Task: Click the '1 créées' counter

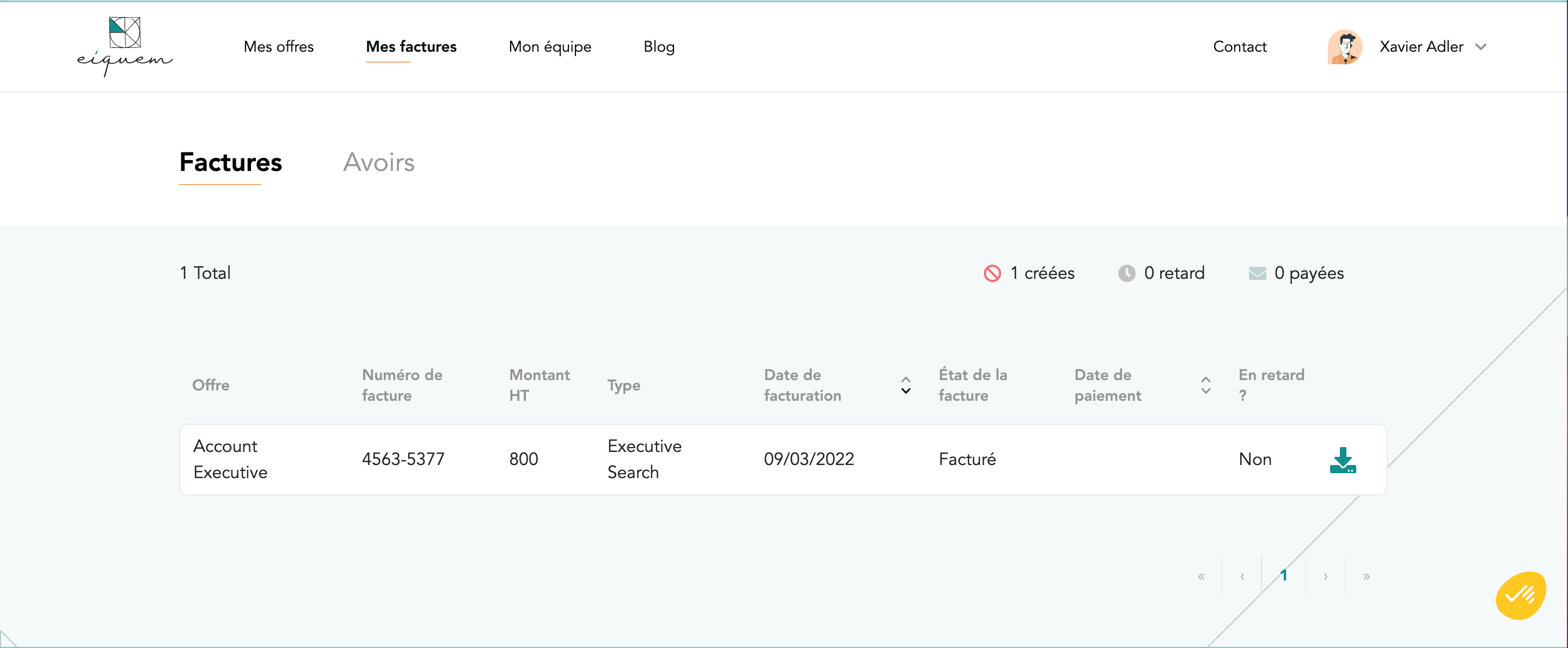Action: coord(1042,273)
